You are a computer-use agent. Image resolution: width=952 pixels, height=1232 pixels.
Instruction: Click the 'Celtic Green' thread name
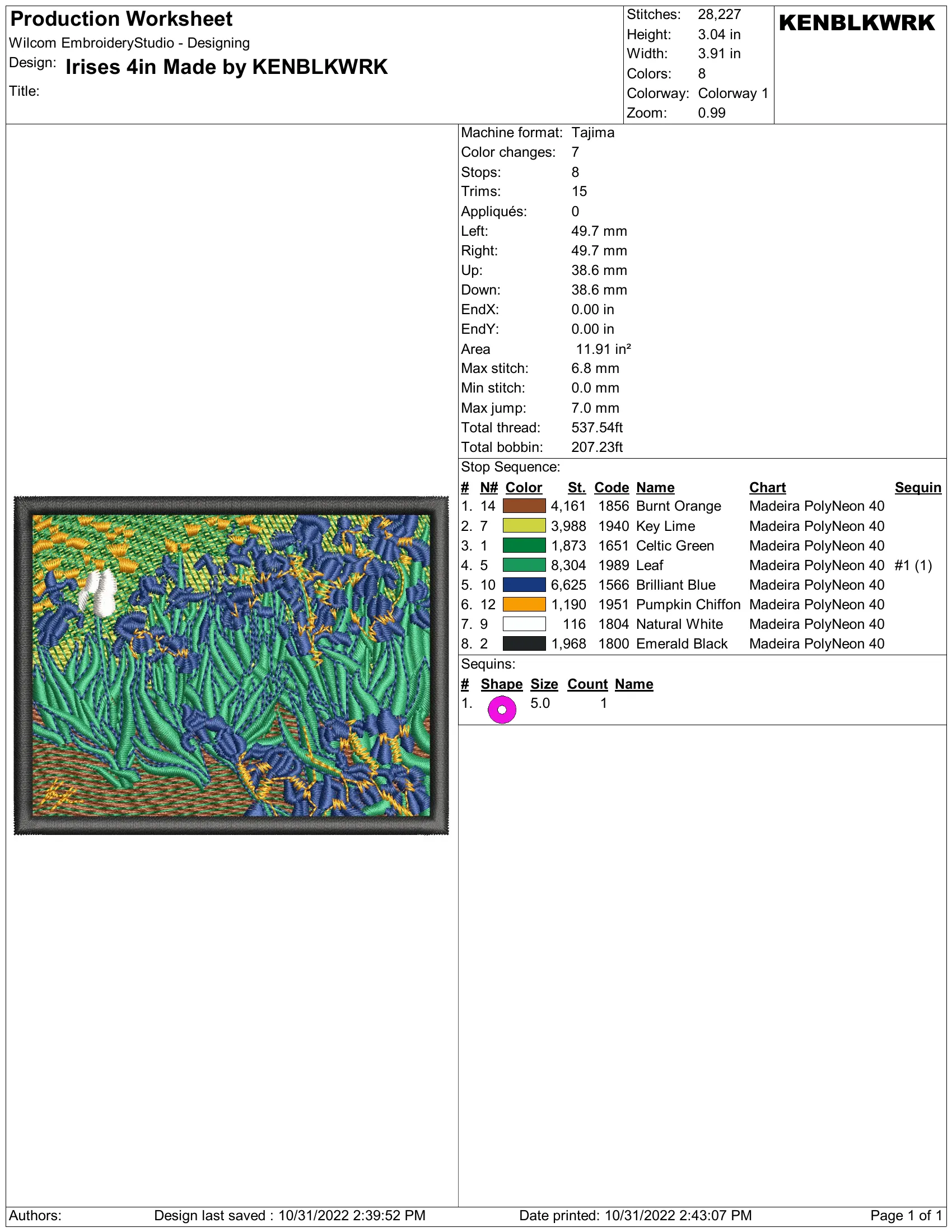point(675,545)
